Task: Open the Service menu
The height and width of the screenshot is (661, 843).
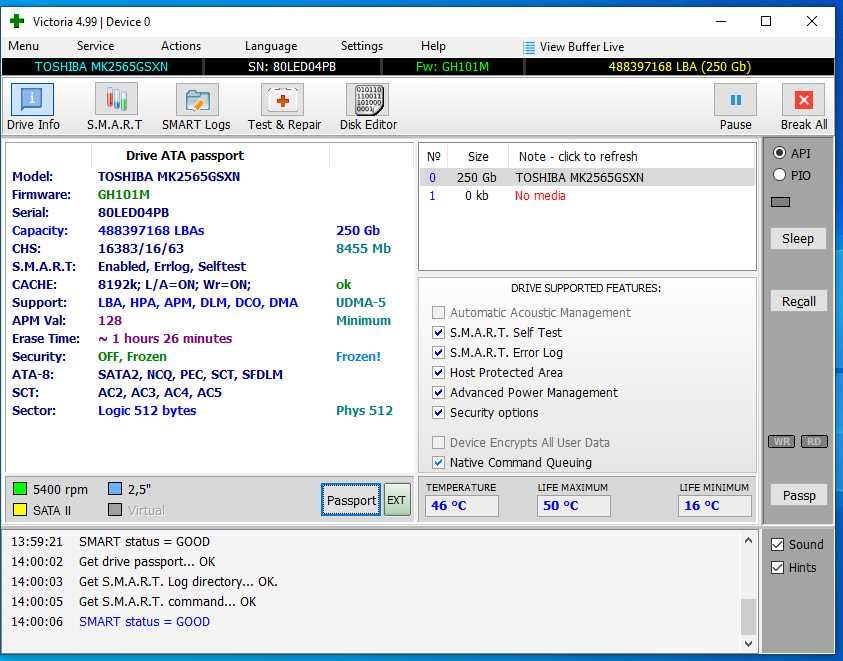Action: tap(95, 46)
